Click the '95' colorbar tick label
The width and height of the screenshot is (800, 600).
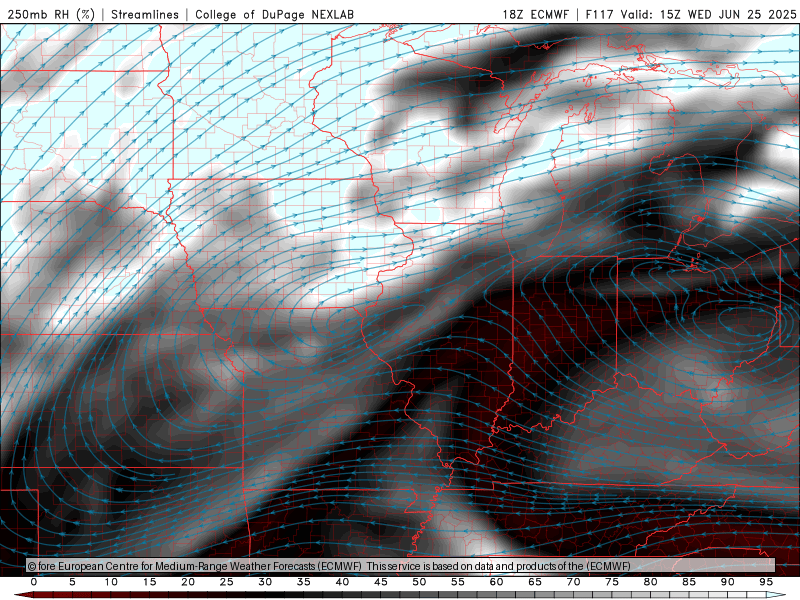point(766,582)
